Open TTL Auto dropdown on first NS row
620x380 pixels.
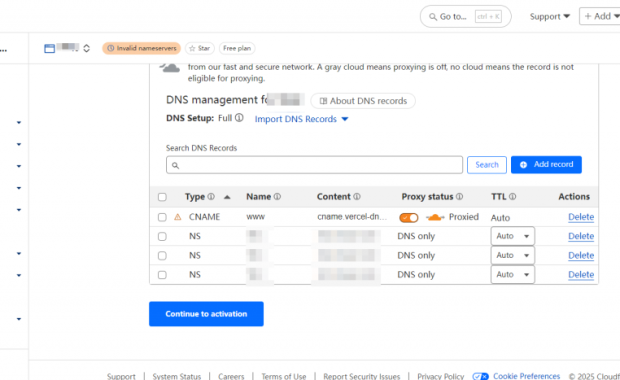pos(512,236)
